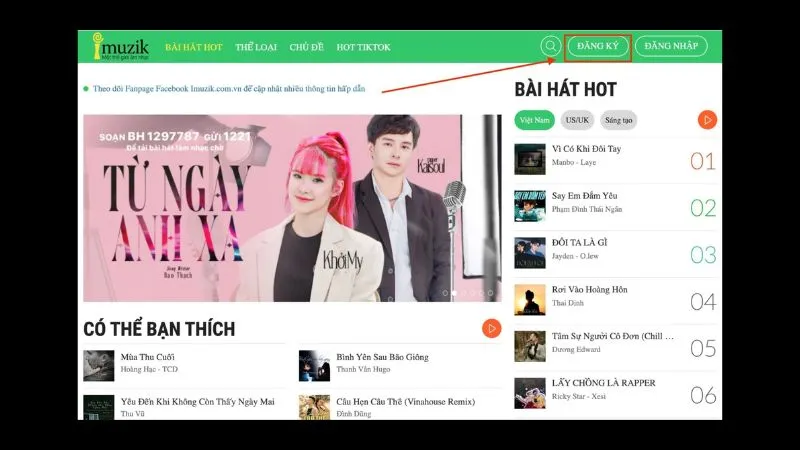The height and width of the screenshot is (450, 800).
Task: Click the CÓ THỂ BẠN THÍCH heading
Action: [159, 329]
